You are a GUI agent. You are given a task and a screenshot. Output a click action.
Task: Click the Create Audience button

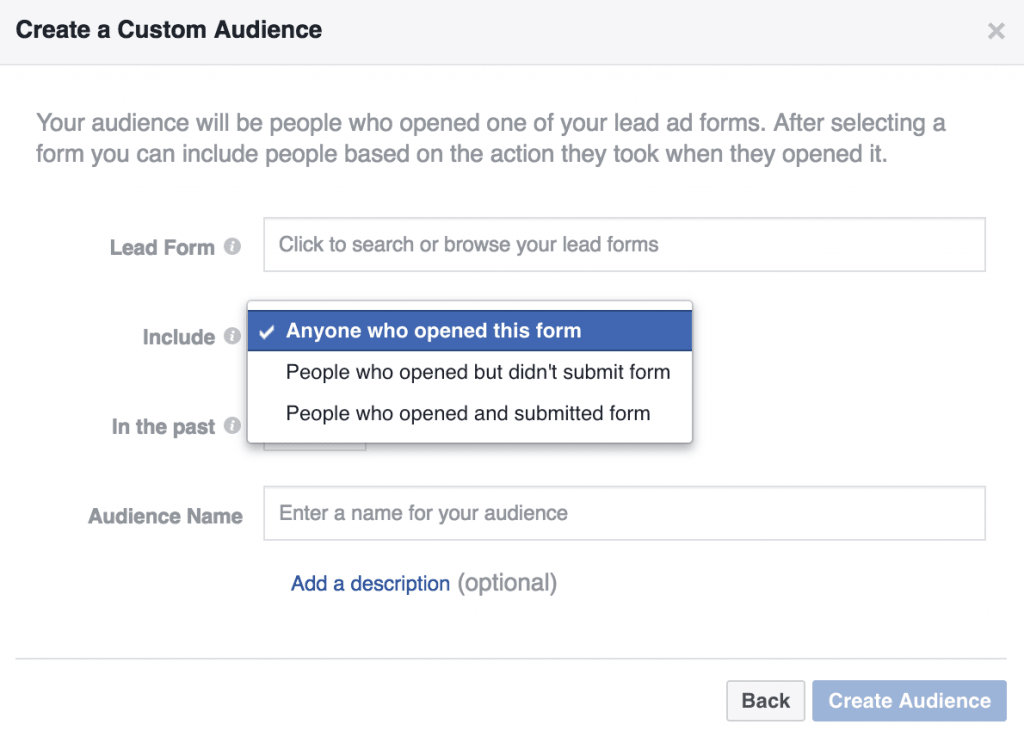pos(909,700)
